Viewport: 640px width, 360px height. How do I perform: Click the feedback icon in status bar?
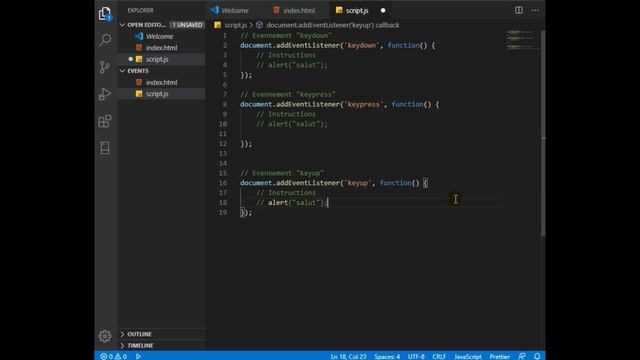click(x=522, y=356)
